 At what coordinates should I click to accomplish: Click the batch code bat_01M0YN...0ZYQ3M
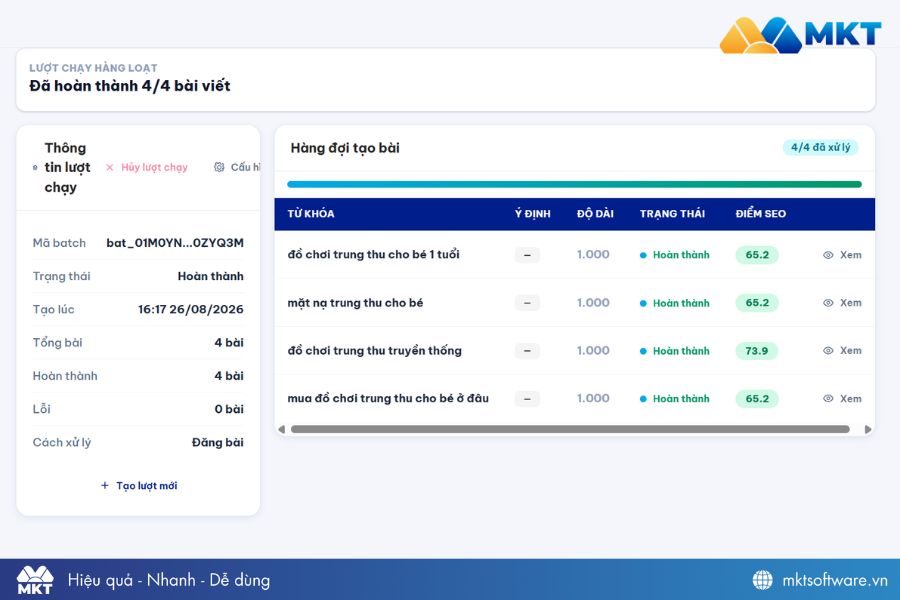175,243
